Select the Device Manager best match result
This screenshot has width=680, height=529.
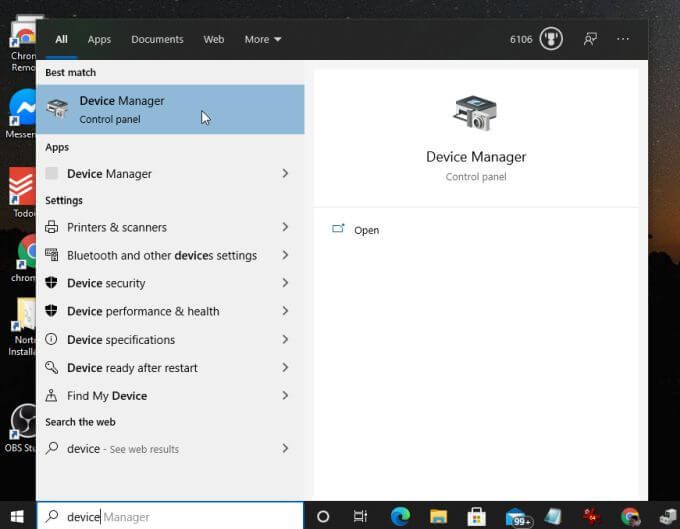pyautogui.click(x=170, y=109)
